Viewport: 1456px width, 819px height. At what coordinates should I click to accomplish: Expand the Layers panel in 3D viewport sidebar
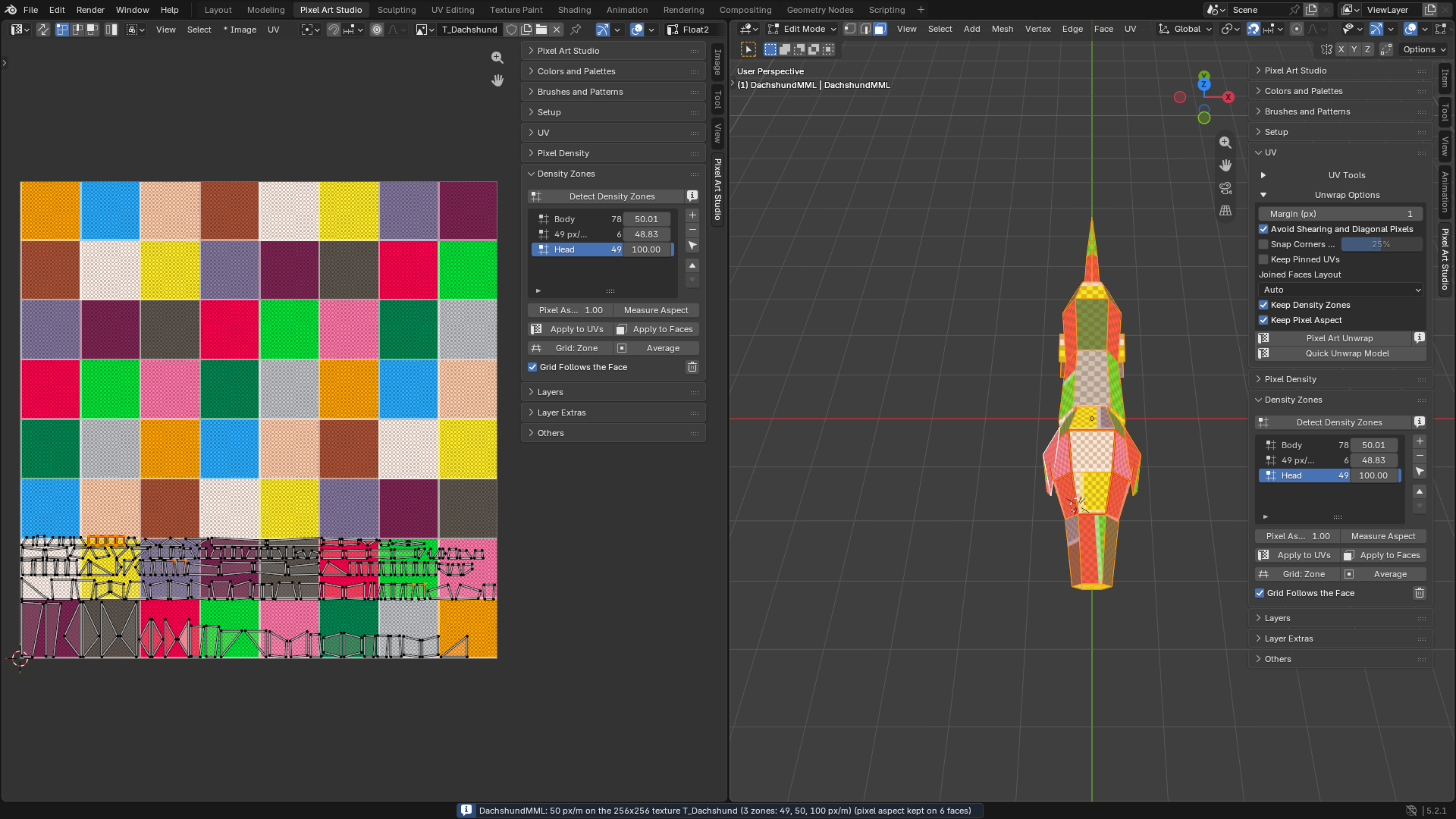tap(1340, 618)
